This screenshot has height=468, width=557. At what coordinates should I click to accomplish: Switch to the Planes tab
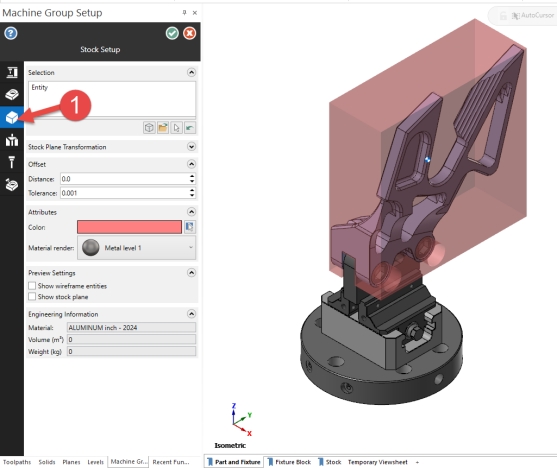click(71, 462)
